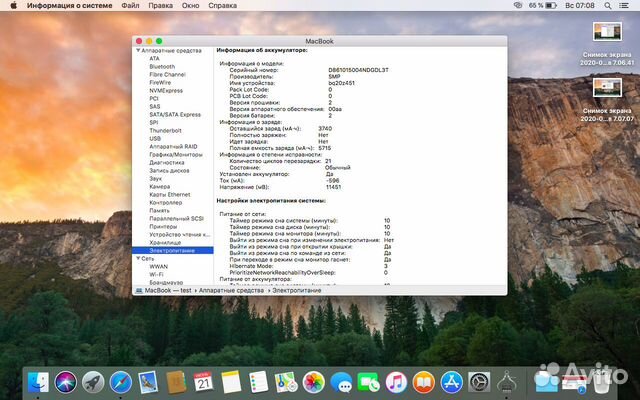Open System Preferences gear icon in Dock

pyautogui.click(x=479, y=383)
